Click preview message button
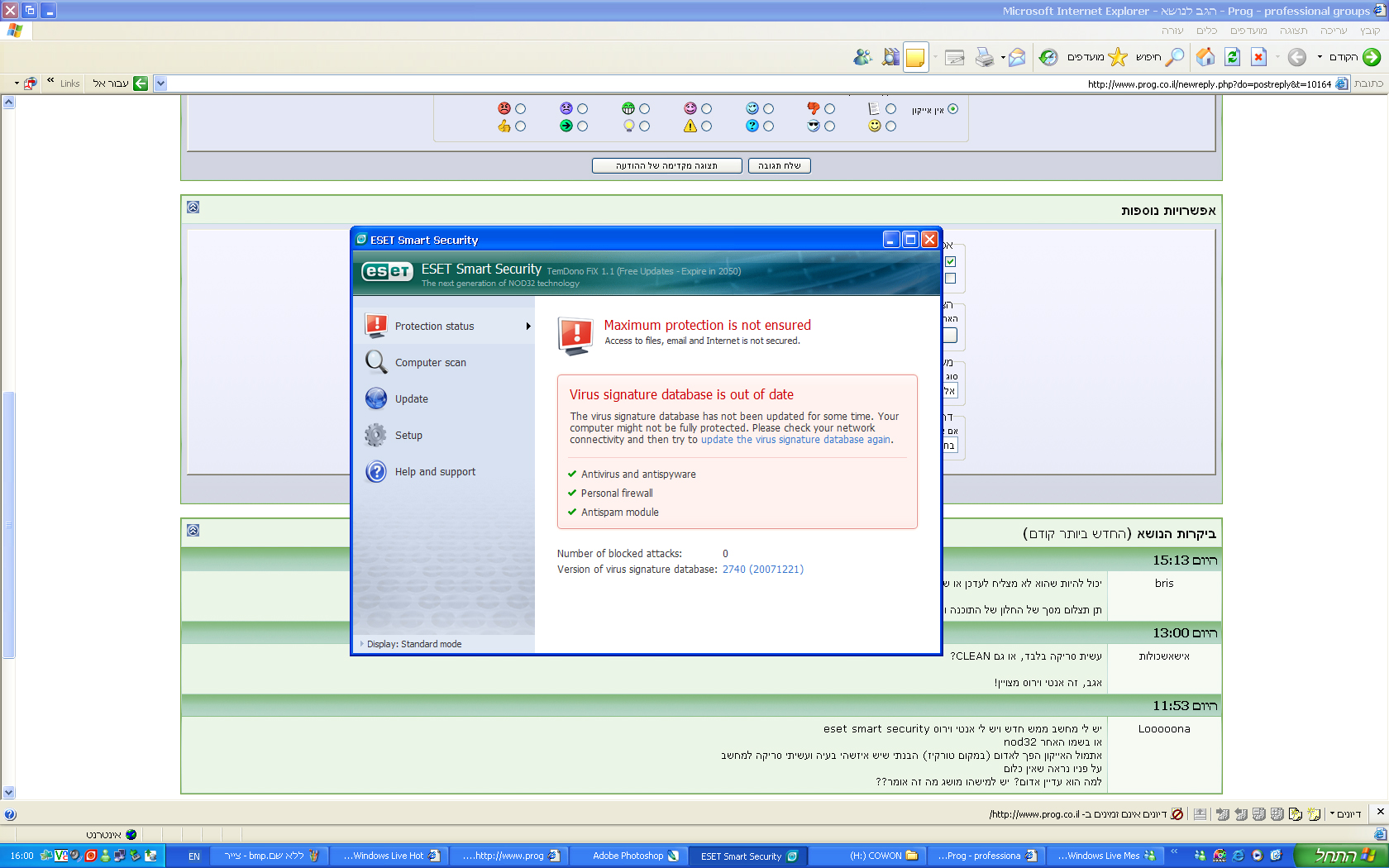Screen dimensions: 1389x868 coord(666,166)
